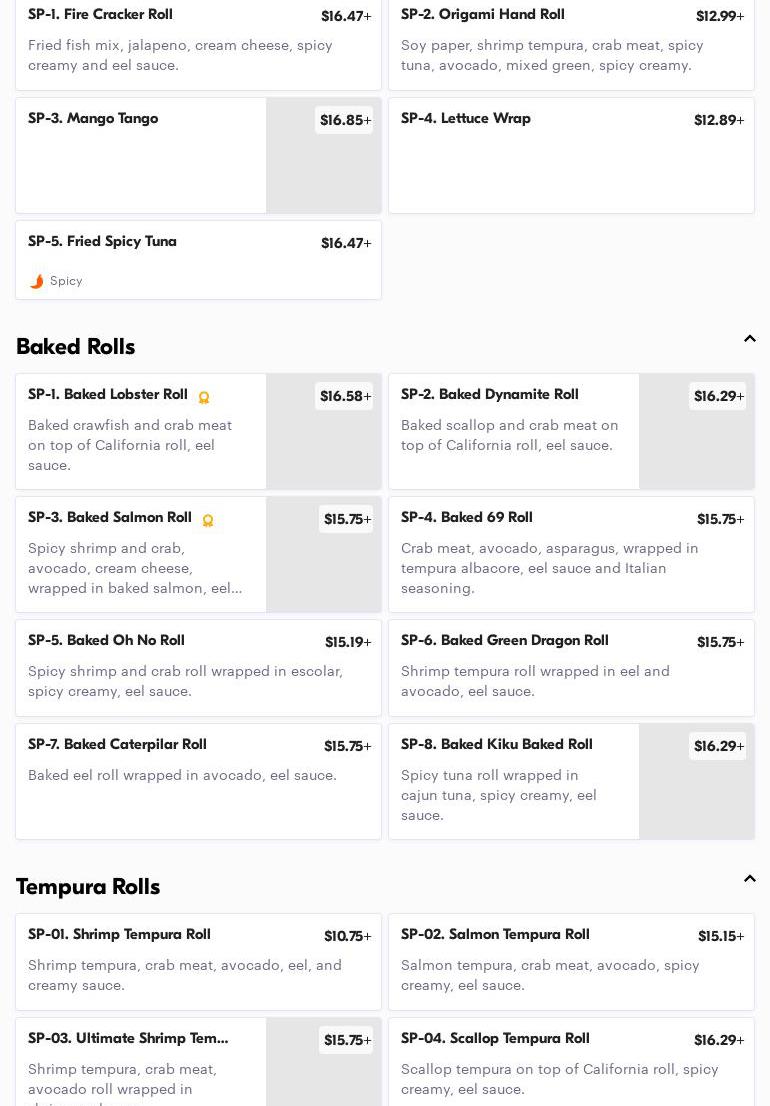Select SP-02. Salmon Tempura Roll
Screen dimensions: 770x1106
tap(495, 934)
